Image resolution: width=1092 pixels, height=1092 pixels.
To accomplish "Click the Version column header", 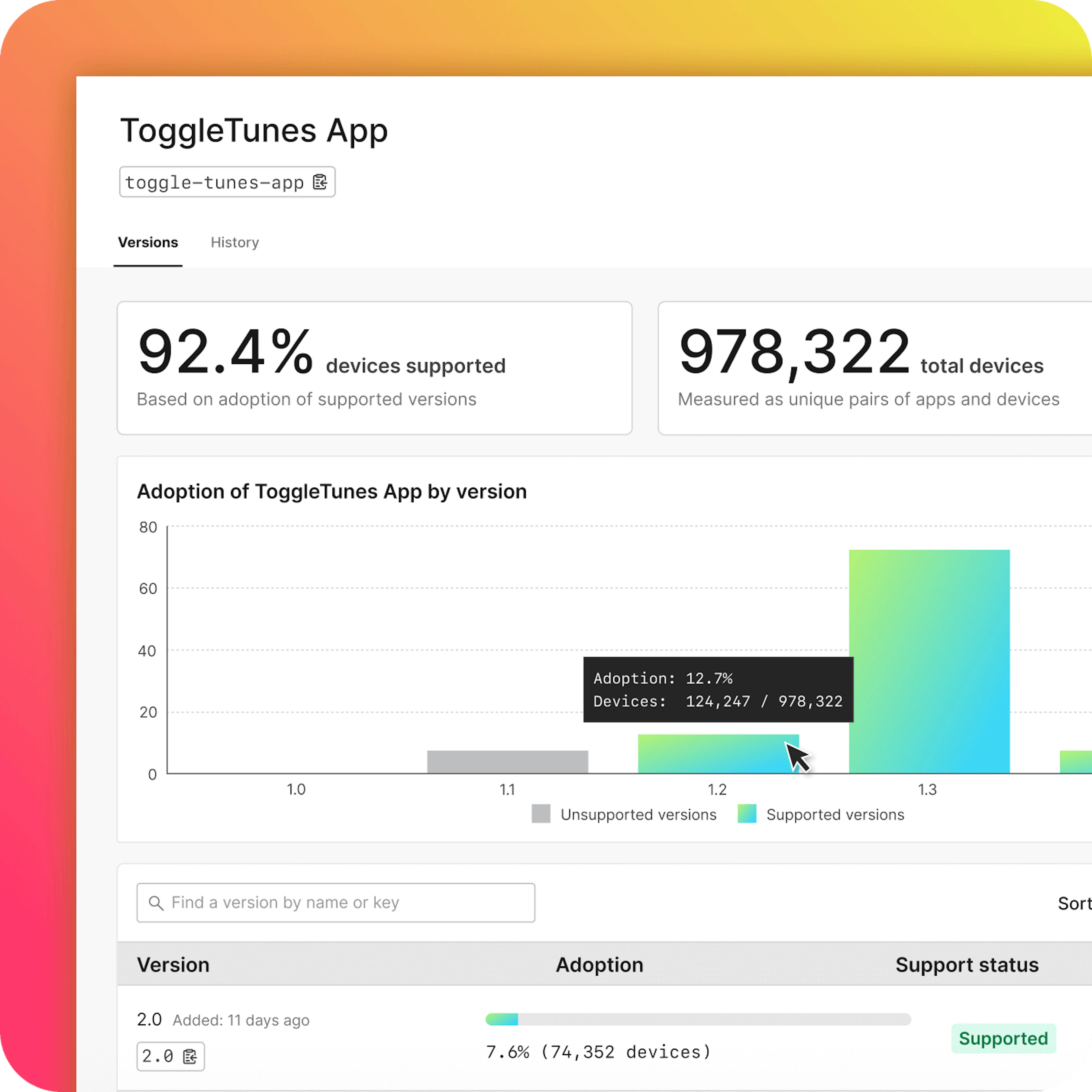I will (x=173, y=965).
